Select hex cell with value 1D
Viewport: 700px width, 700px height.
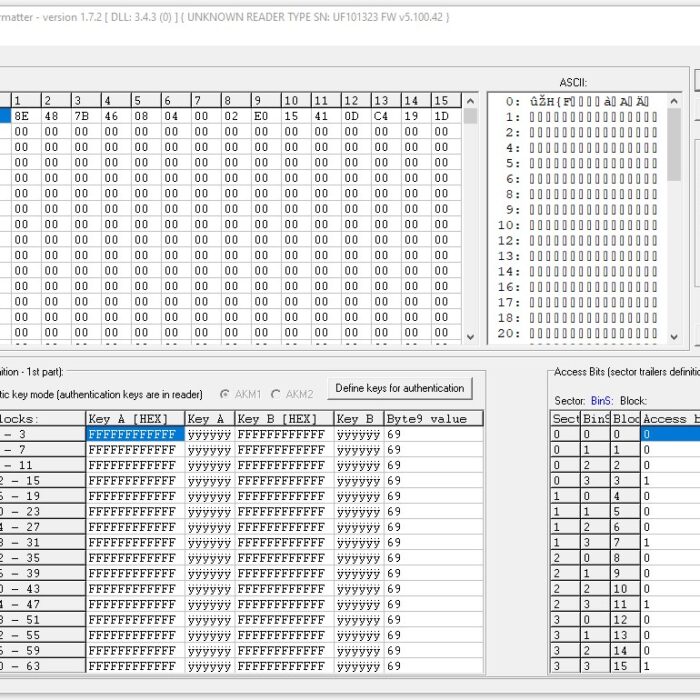[446, 116]
